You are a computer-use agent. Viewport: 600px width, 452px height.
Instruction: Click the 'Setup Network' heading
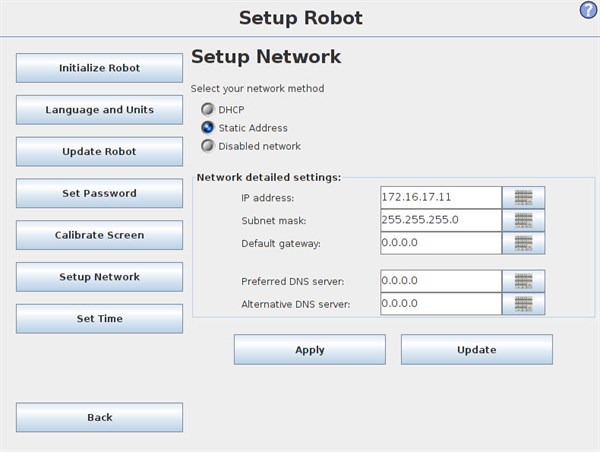(x=266, y=57)
